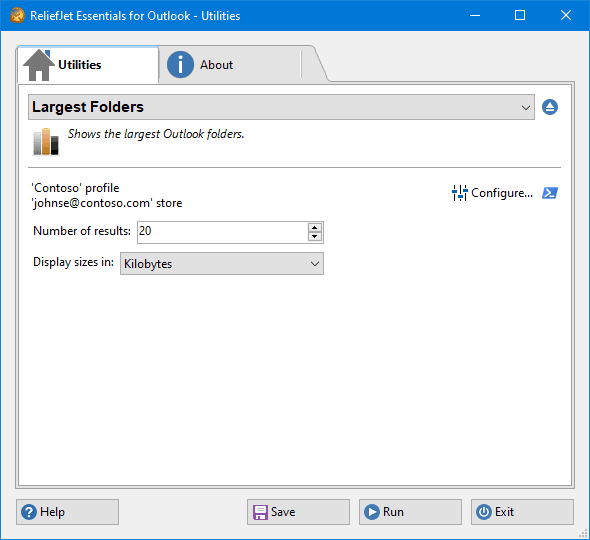Click the PowerShell script icon next to Configure

click(x=550, y=193)
